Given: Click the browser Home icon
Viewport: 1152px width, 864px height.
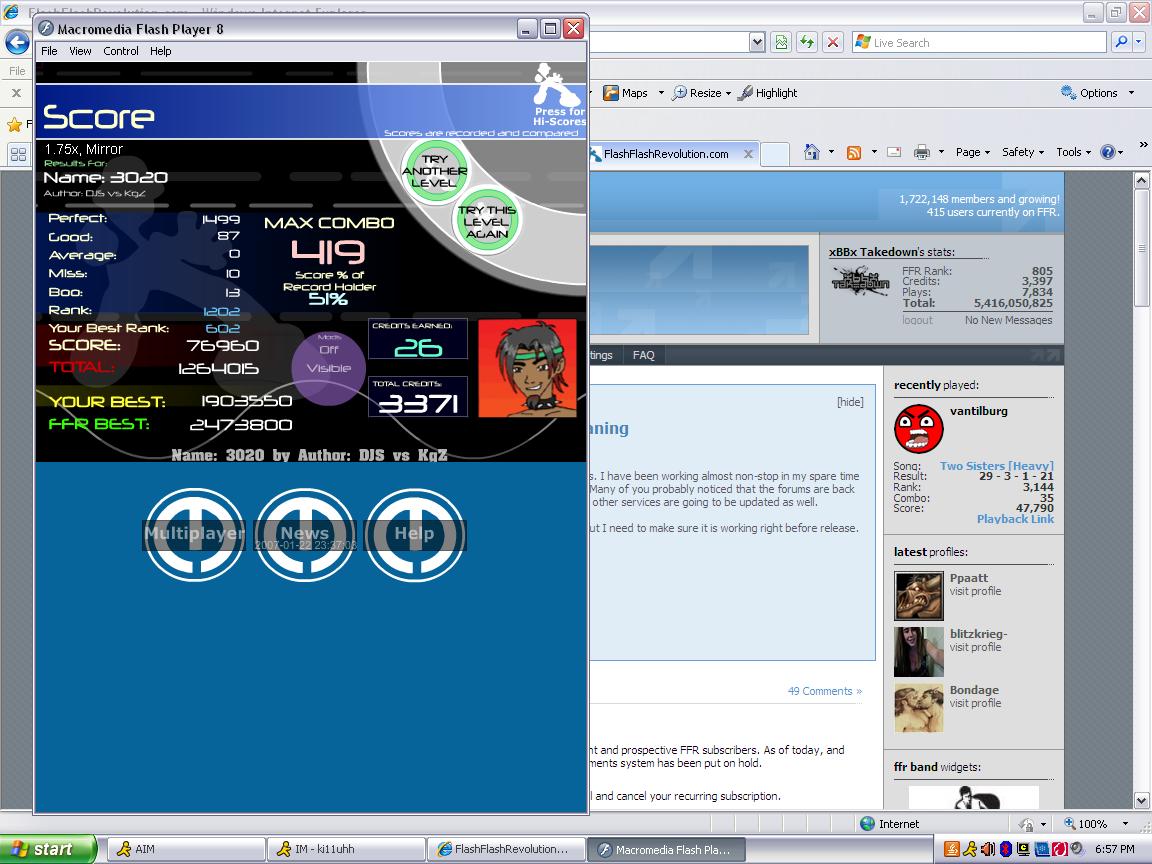Looking at the screenshot, I should pos(812,152).
